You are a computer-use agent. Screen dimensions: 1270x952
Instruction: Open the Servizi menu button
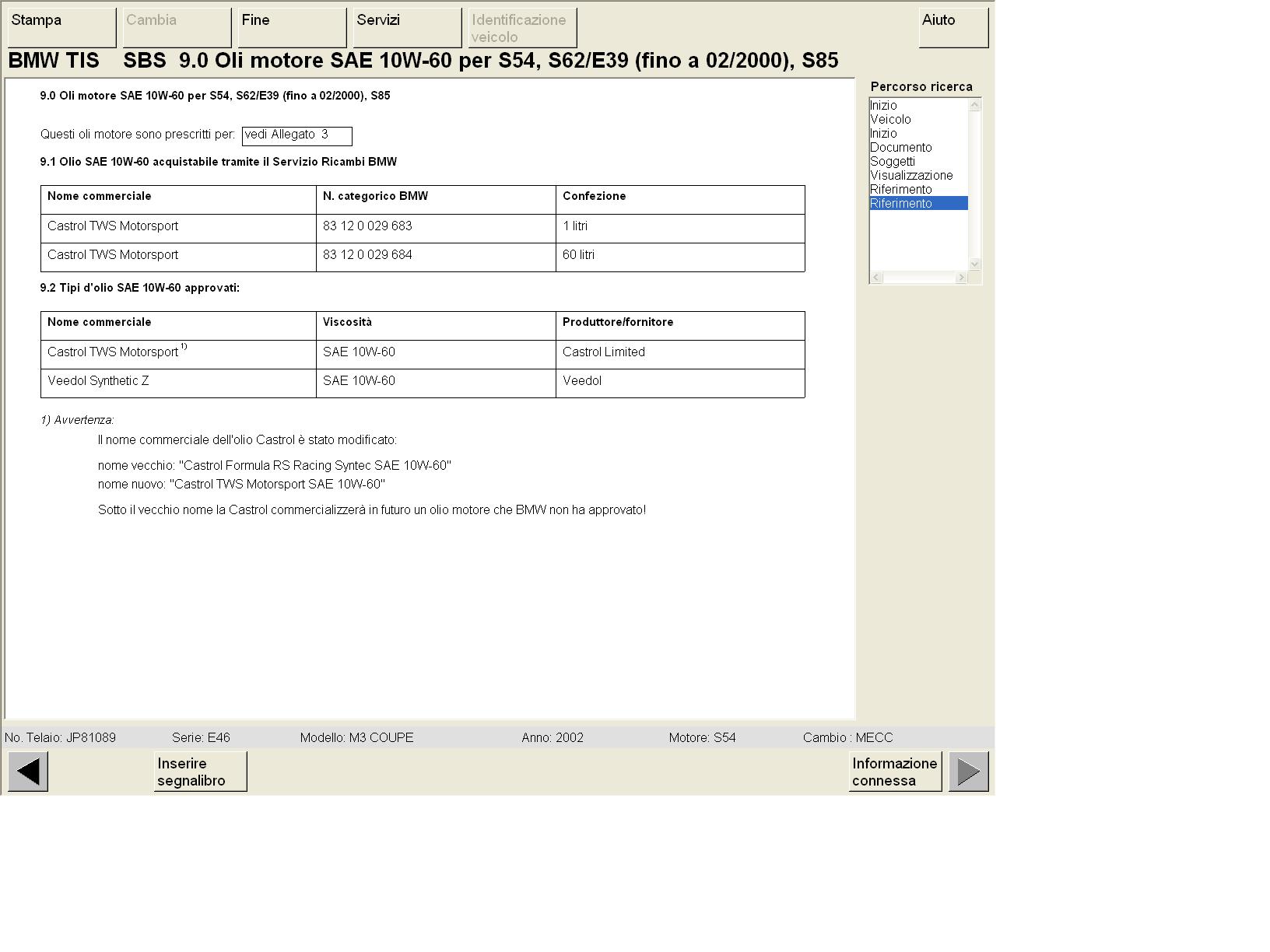pyautogui.click(x=408, y=28)
